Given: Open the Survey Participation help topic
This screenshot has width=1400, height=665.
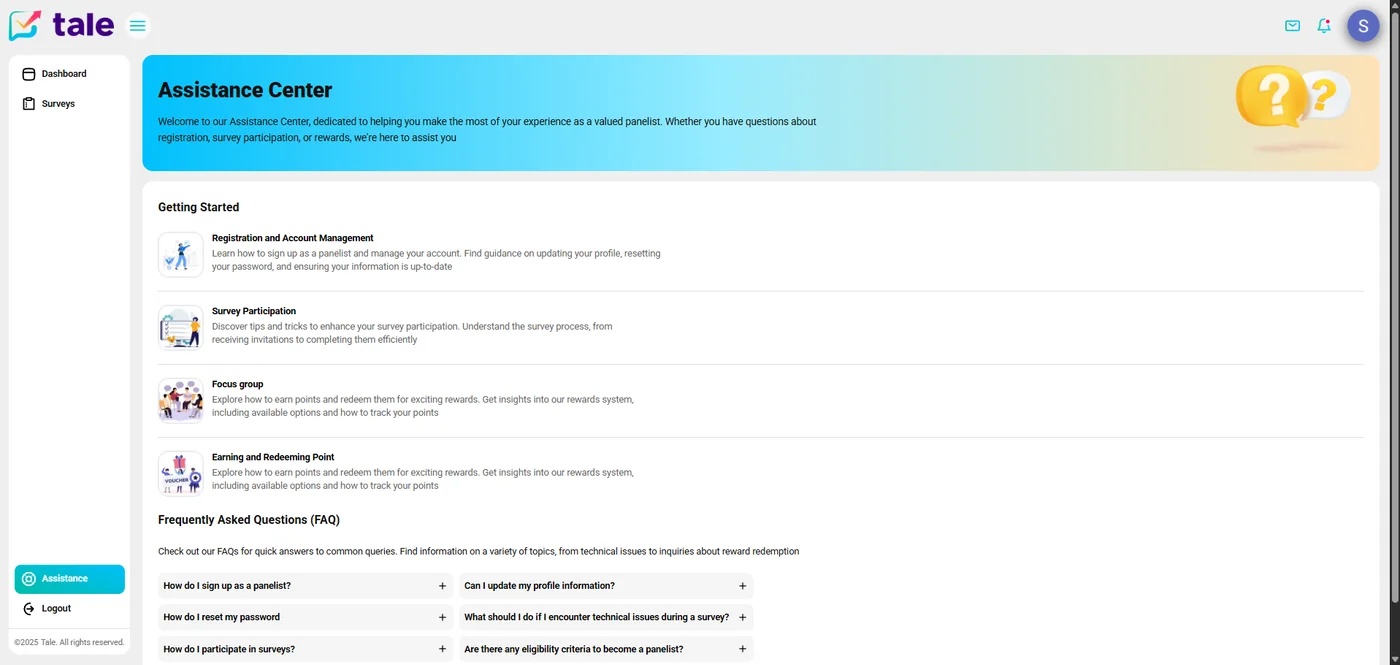Looking at the screenshot, I should point(253,311).
